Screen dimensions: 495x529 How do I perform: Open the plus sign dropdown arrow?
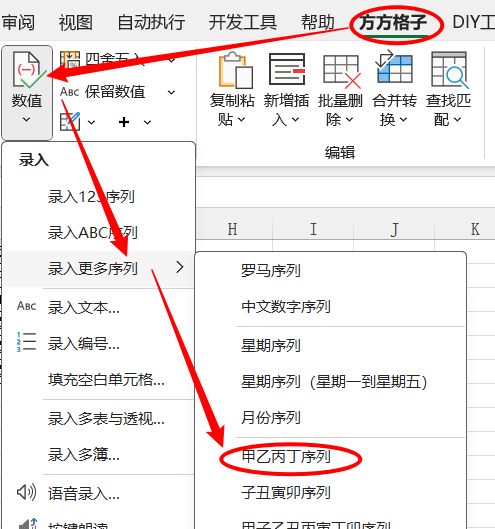147,122
